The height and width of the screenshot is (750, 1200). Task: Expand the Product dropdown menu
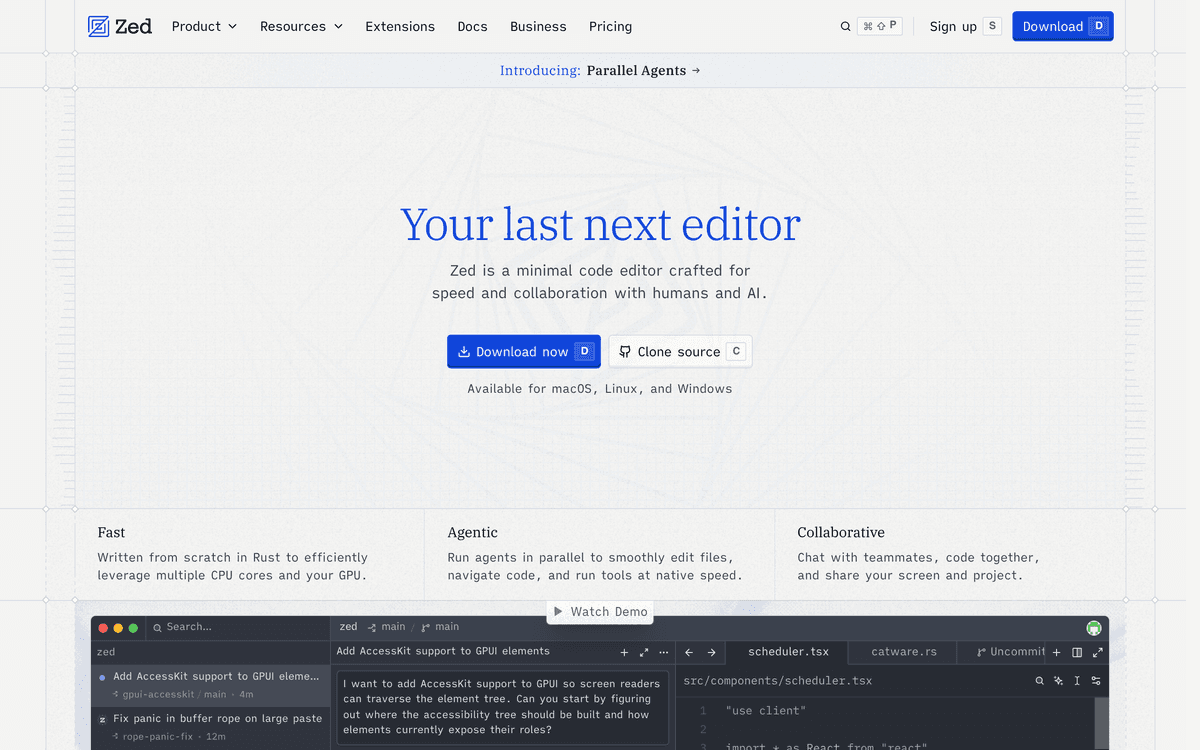click(204, 26)
